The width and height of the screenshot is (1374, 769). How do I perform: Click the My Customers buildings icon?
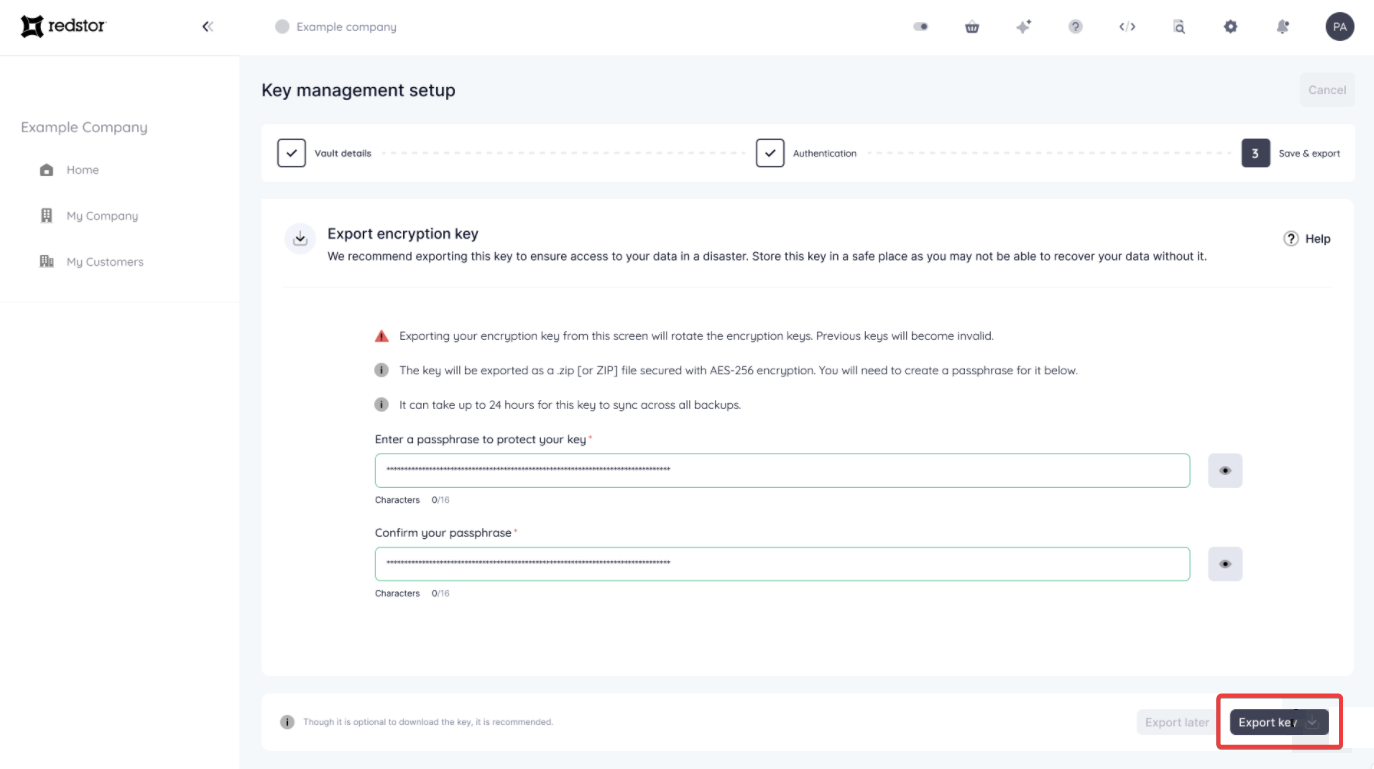[x=46, y=262]
